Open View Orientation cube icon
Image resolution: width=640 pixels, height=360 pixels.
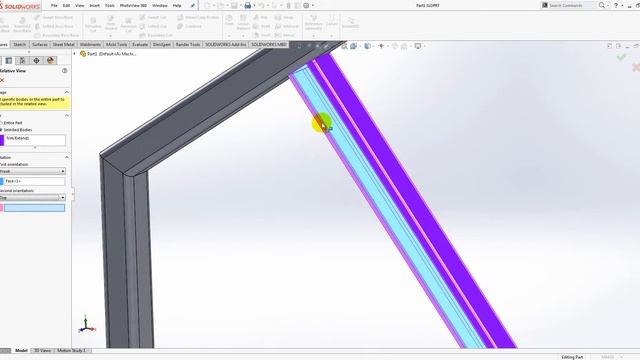coord(353,46)
